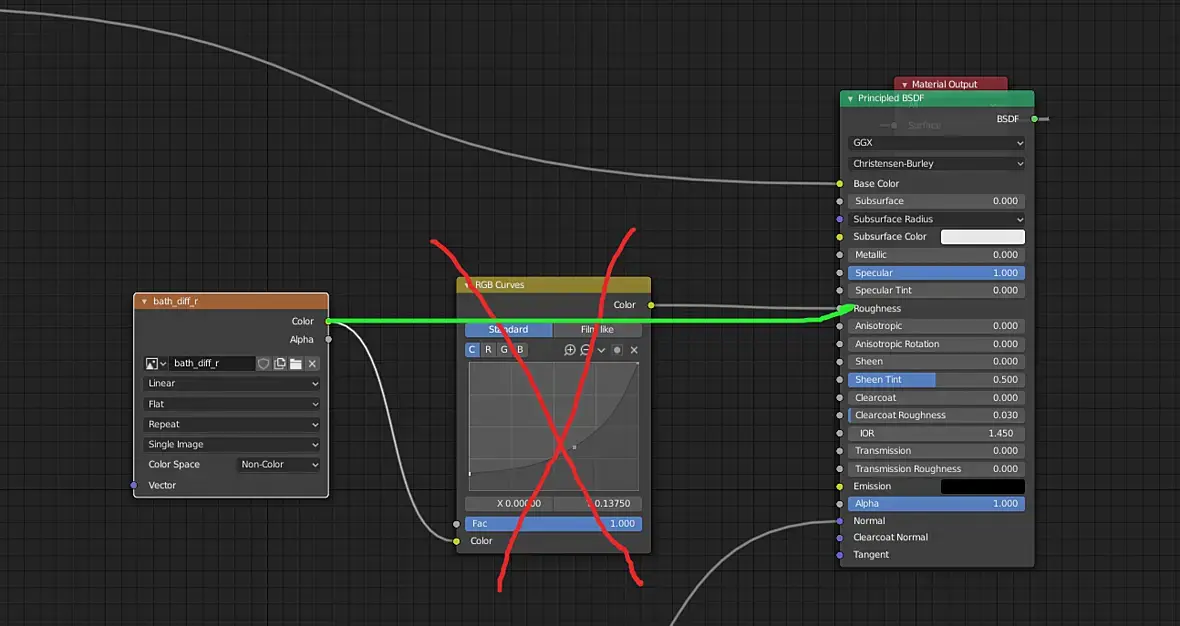1180x626 pixels.
Task: Open the Christensen-Burley subsurface method dropdown
Action: [936, 163]
